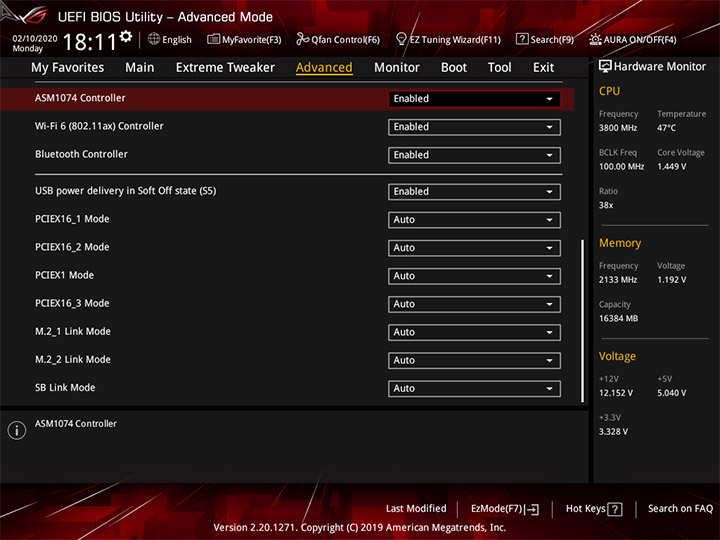Click the AURA ON/OFF light icon

point(595,39)
